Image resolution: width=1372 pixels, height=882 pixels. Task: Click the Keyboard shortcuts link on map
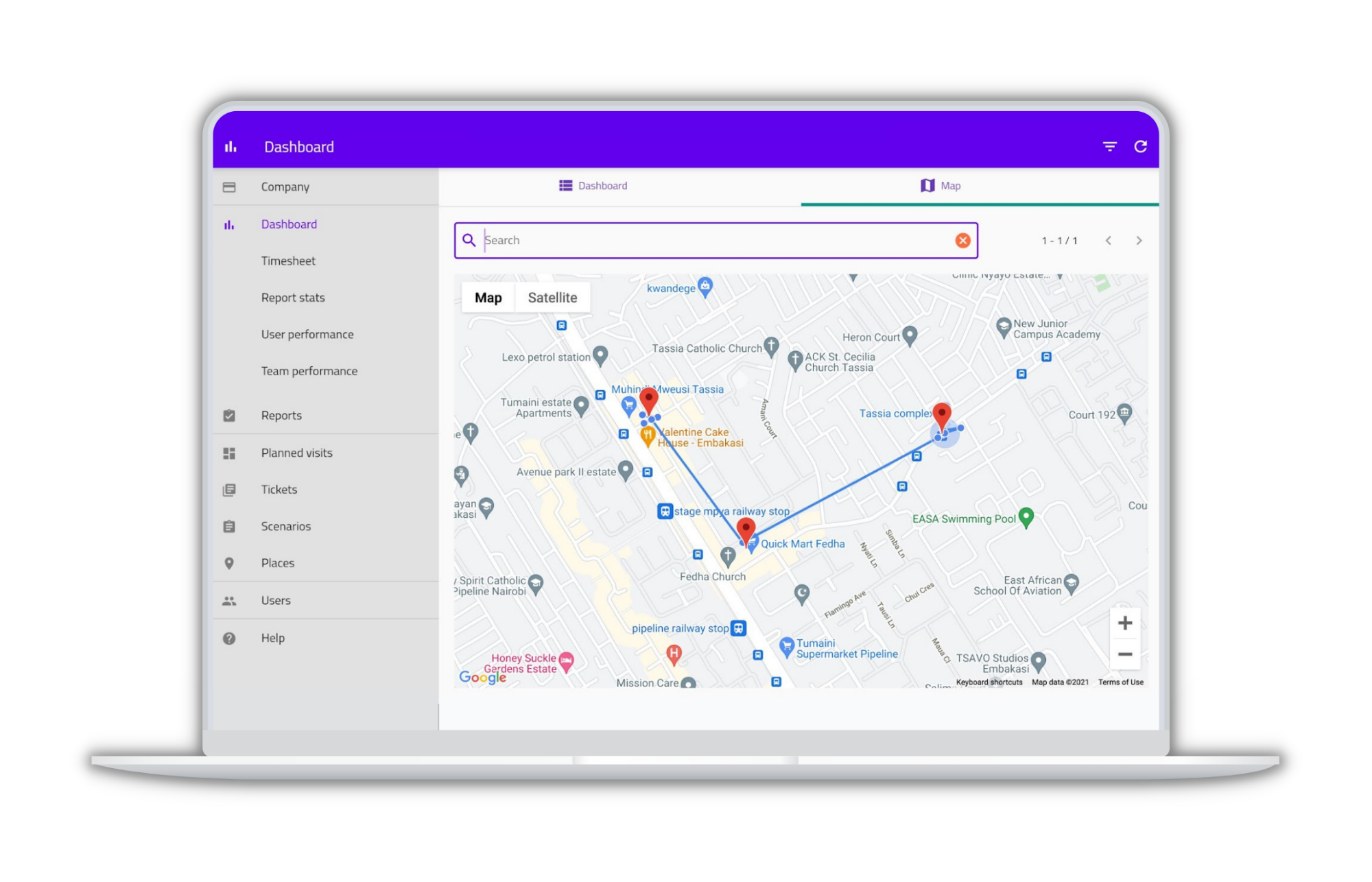[990, 682]
